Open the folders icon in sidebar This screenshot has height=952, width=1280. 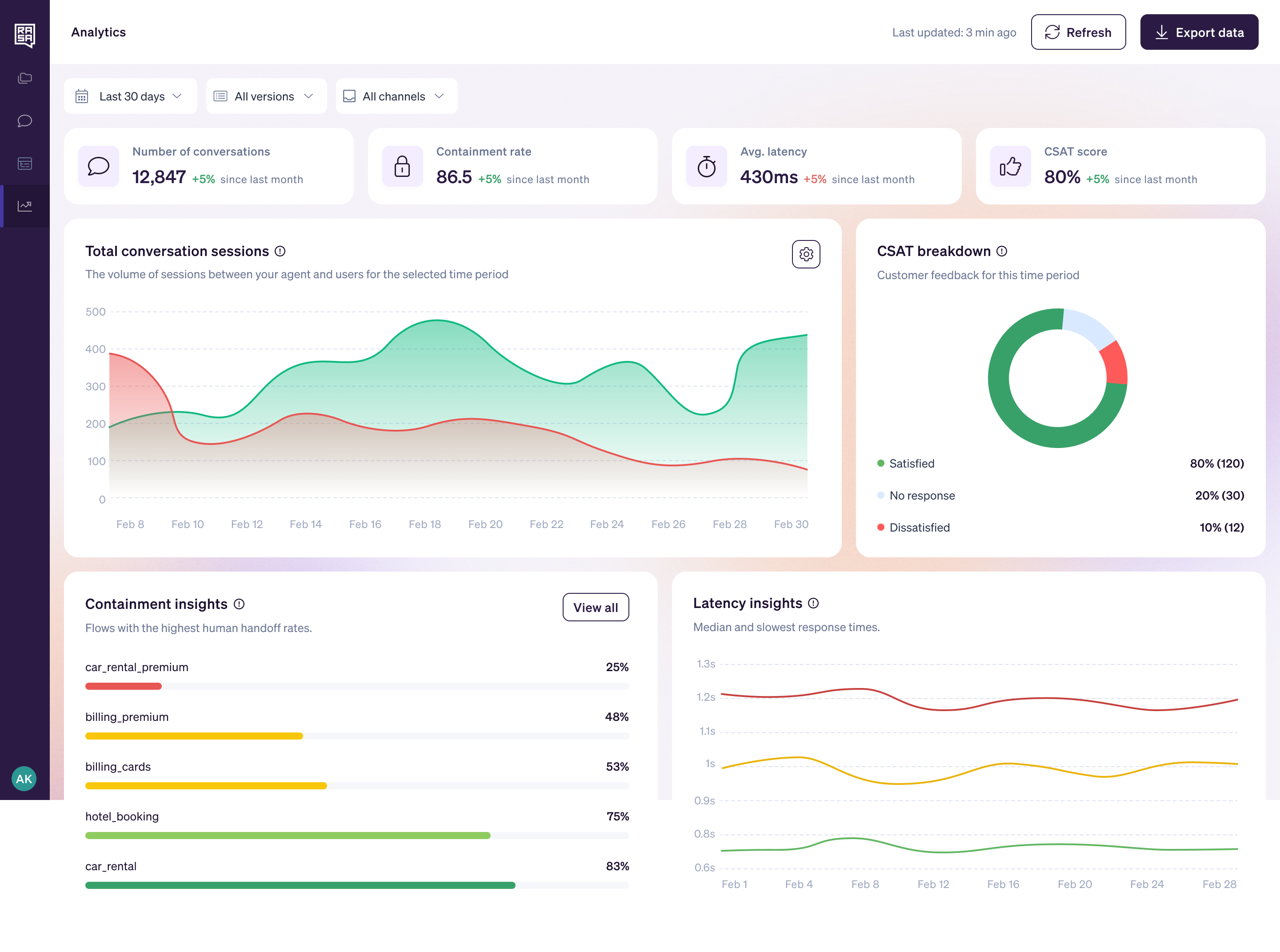[25, 78]
